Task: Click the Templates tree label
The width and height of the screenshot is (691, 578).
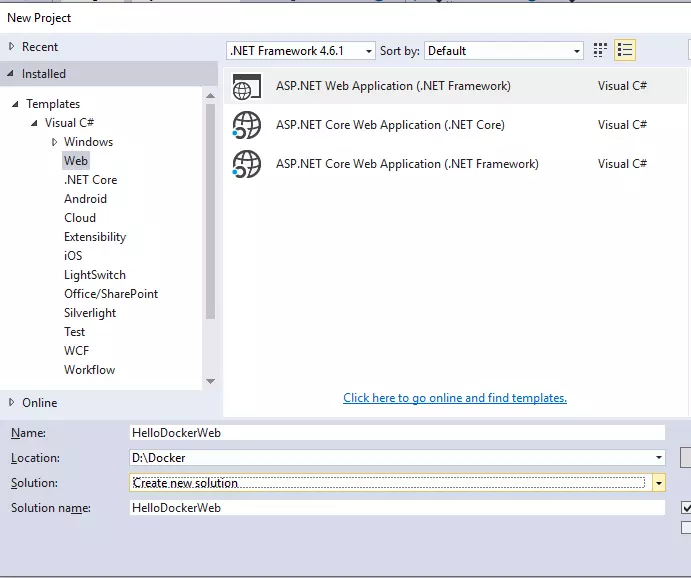Action: [x=53, y=104]
